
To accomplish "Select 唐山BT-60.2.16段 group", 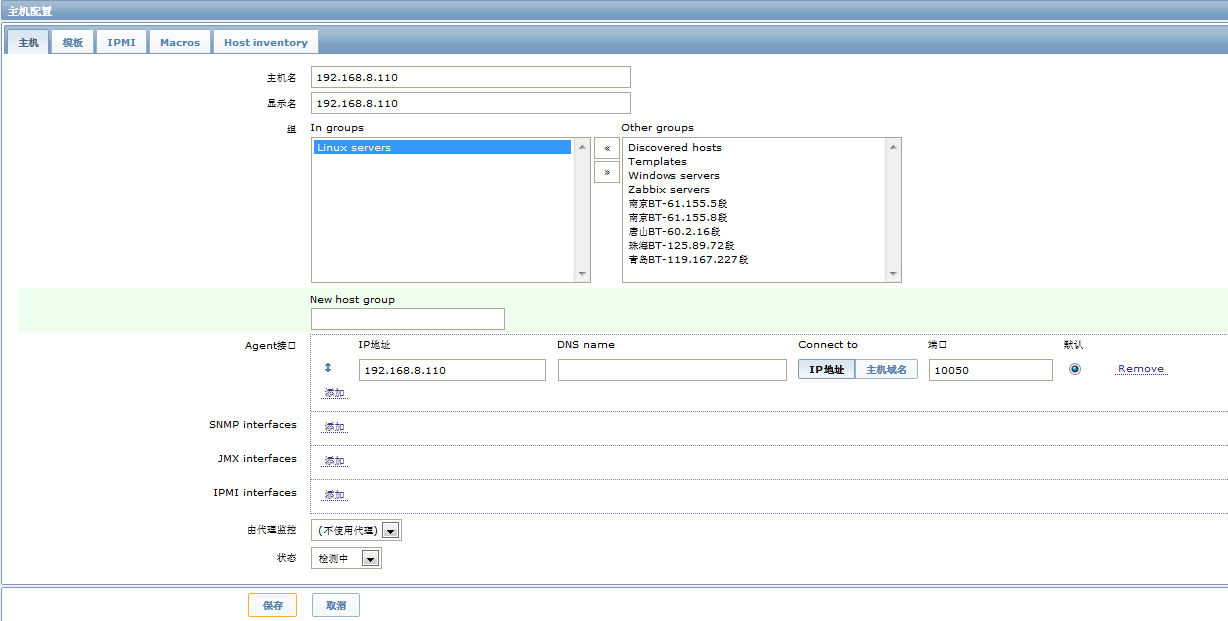I will 673,231.
